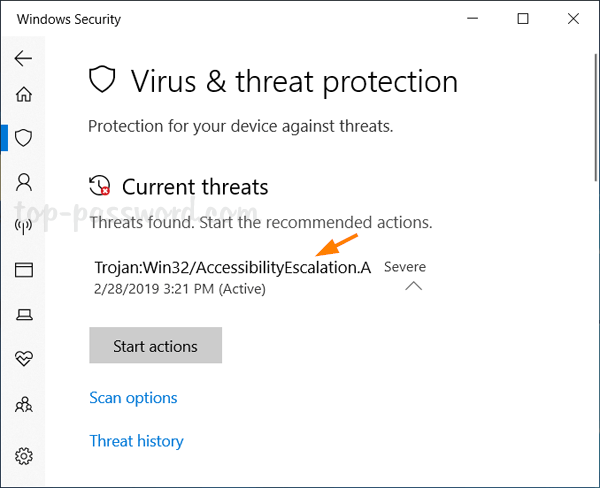The width and height of the screenshot is (600, 488).
Task: Open the Scan options link
Action: 133,398
